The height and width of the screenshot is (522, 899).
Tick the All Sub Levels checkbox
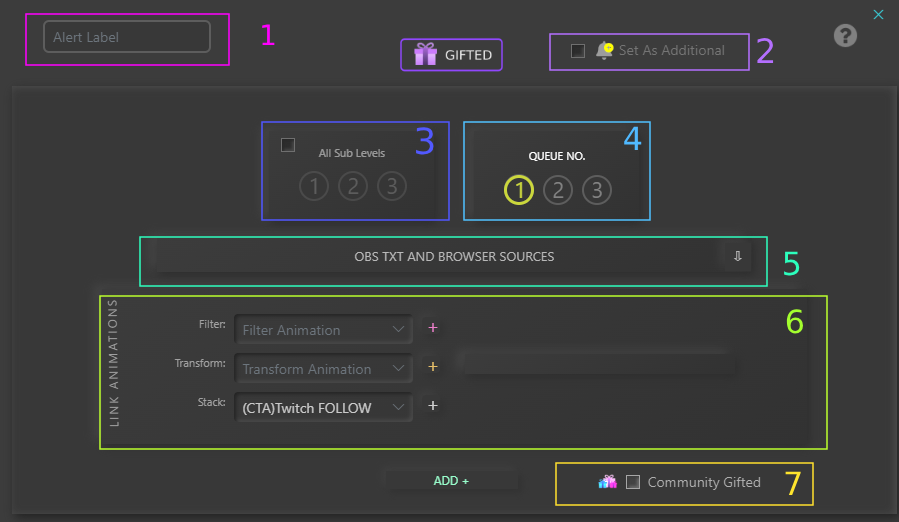click(288, 145)
